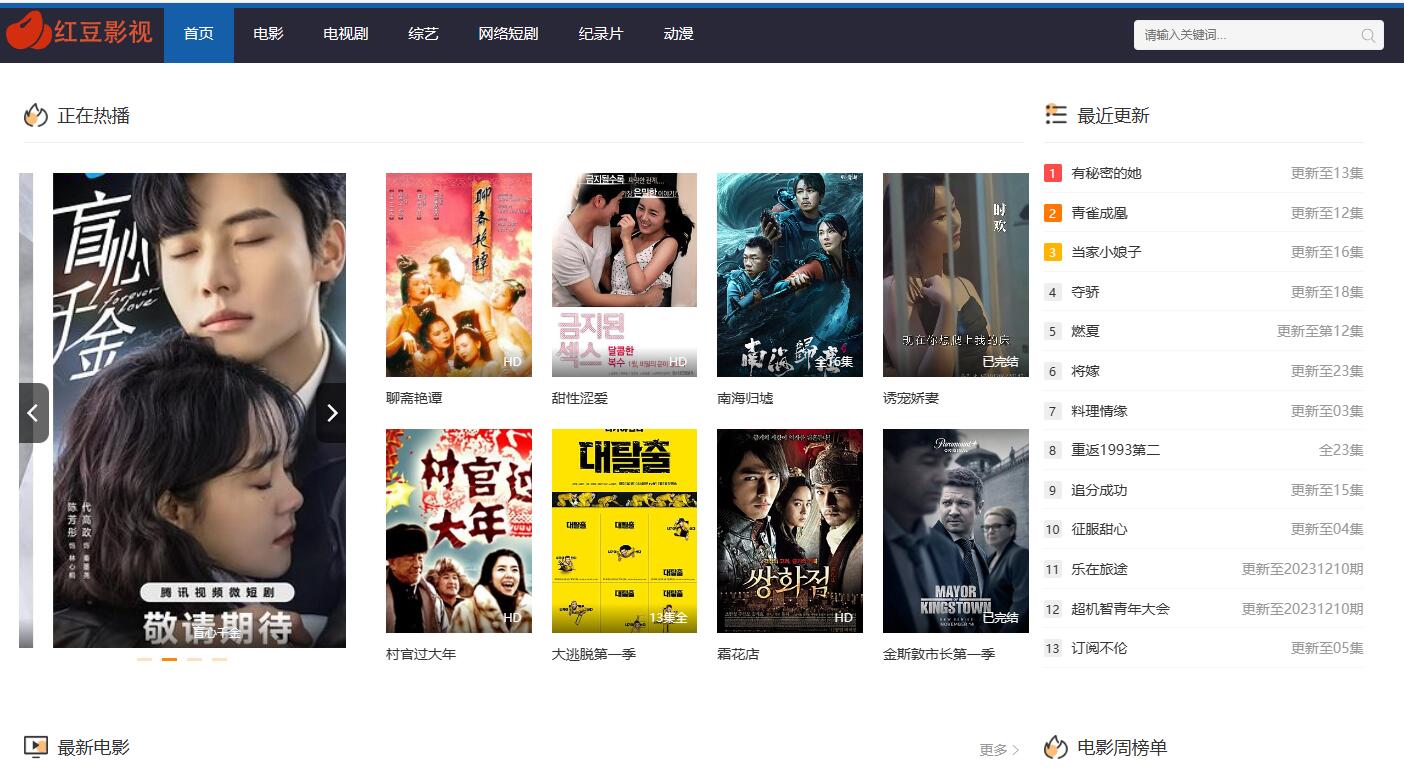Open 超机智青年大会 in recent updates
Screen dimensions: 1404x772
[1120, 609]
